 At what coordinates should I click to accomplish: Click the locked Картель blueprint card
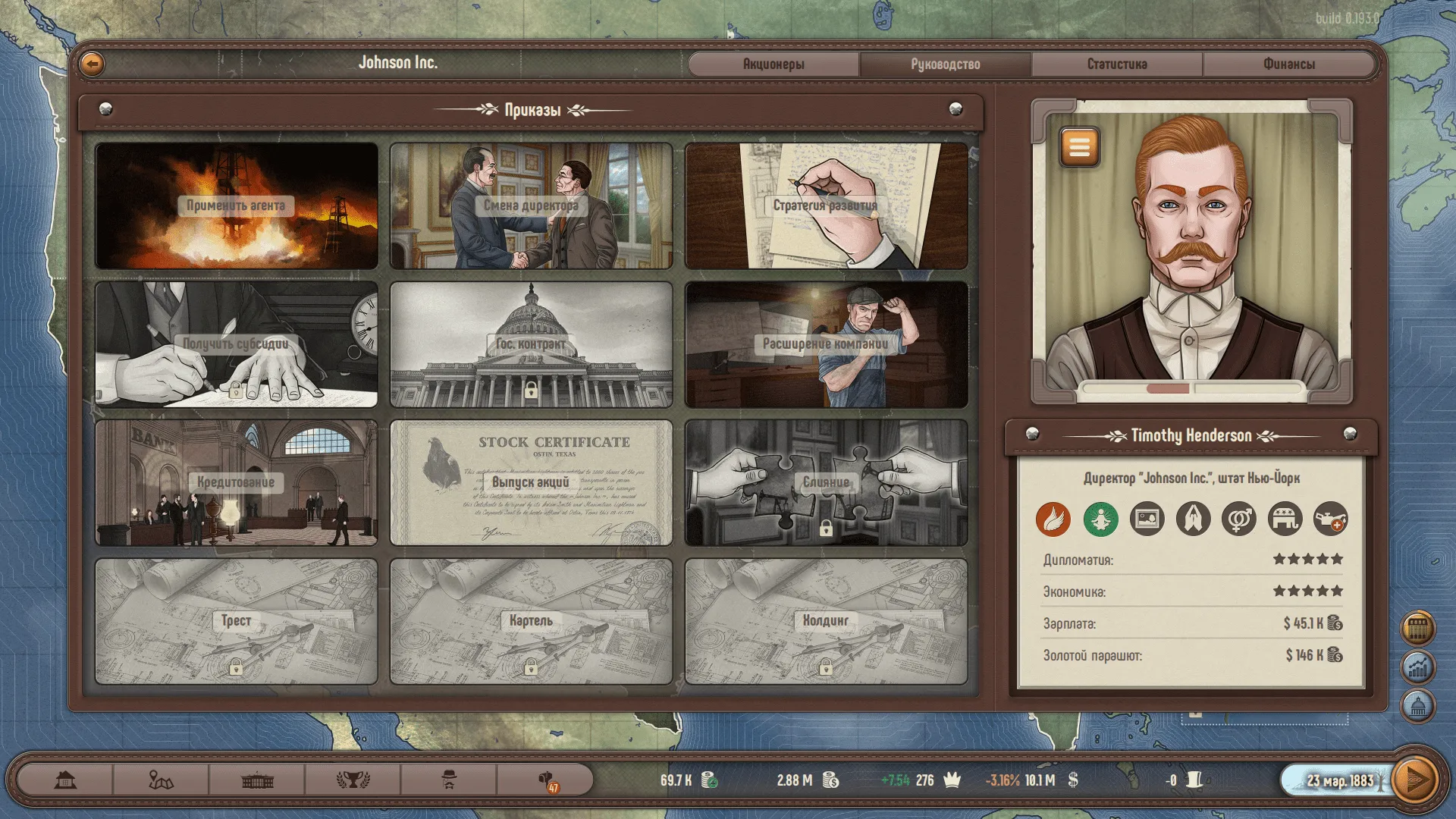(x=531, y=622)
